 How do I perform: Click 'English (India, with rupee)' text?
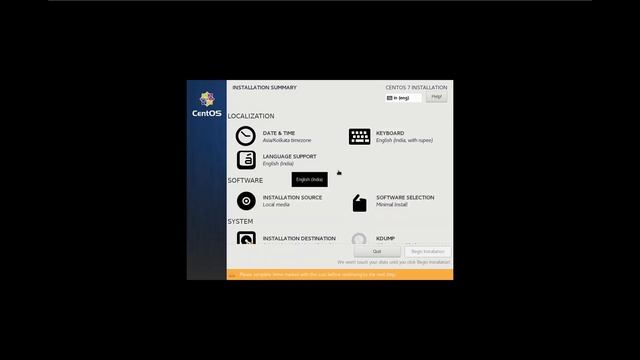(404, 140)
